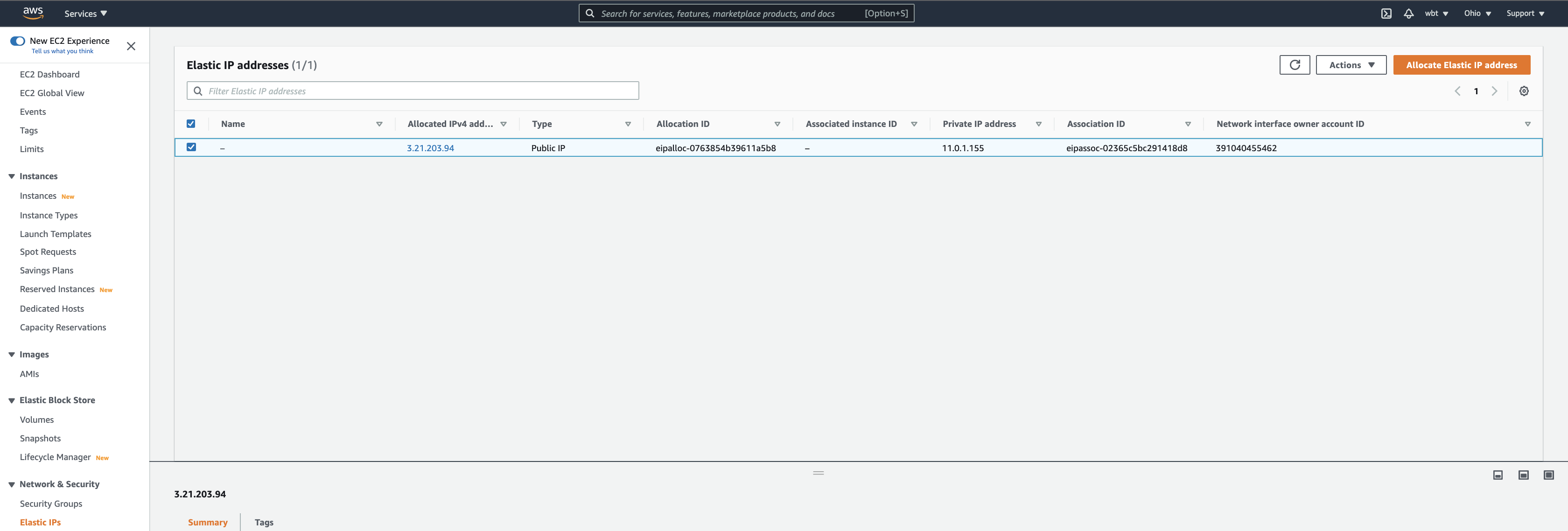Uncheck the select-all header checkbox
The height and width of the screenshot is (531, 1568).
coord(190,124)
